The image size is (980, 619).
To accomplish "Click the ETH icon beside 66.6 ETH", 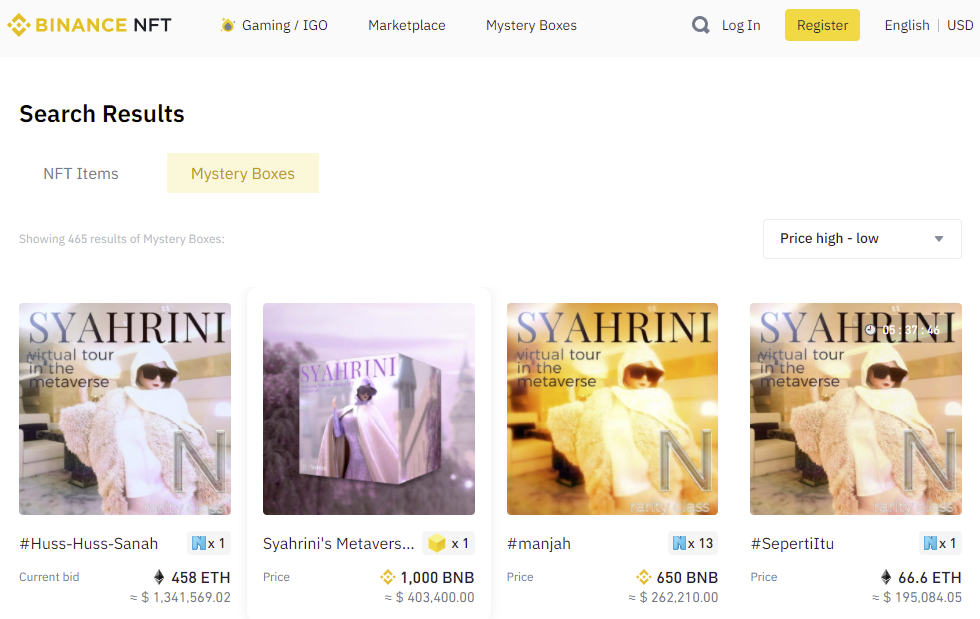I will (x=886, y=577).
